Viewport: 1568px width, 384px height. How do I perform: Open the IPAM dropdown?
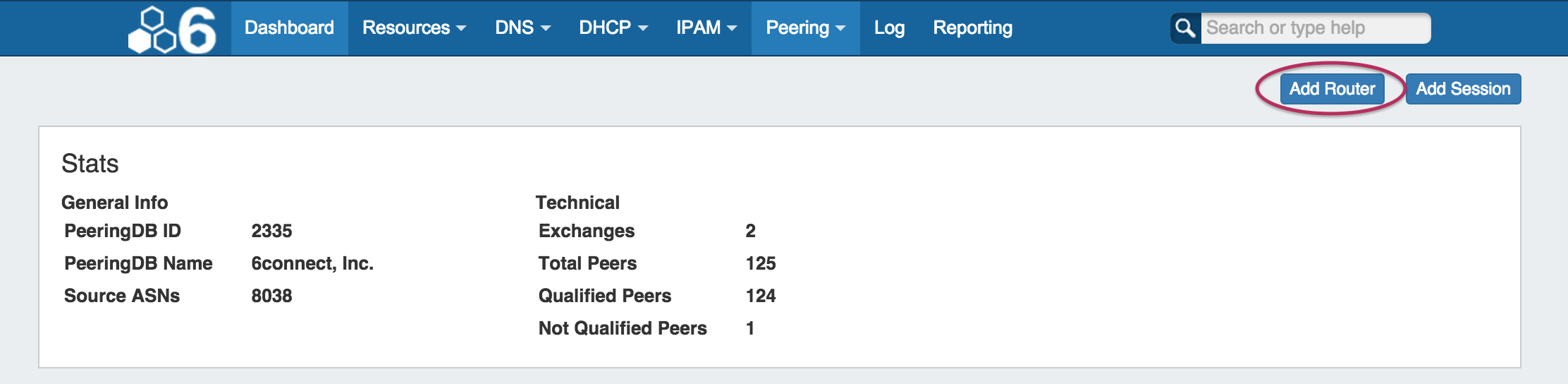pyautogui.click(x=706, y=28)
